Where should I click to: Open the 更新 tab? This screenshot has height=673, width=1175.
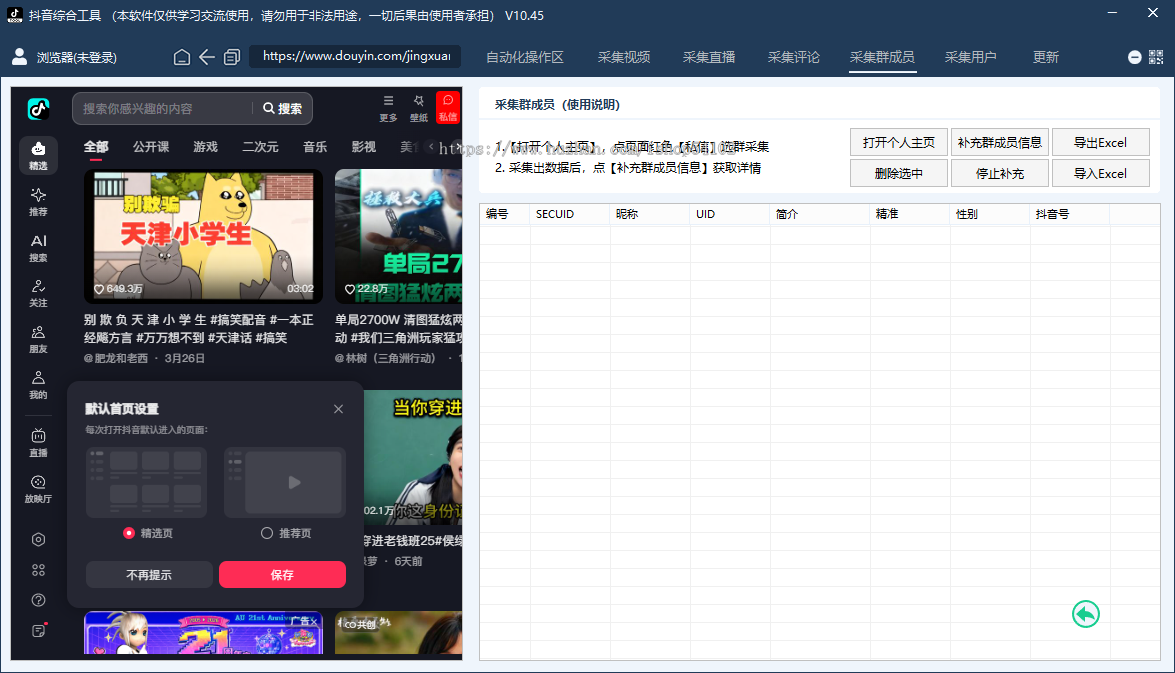[x=1045, y=57]
